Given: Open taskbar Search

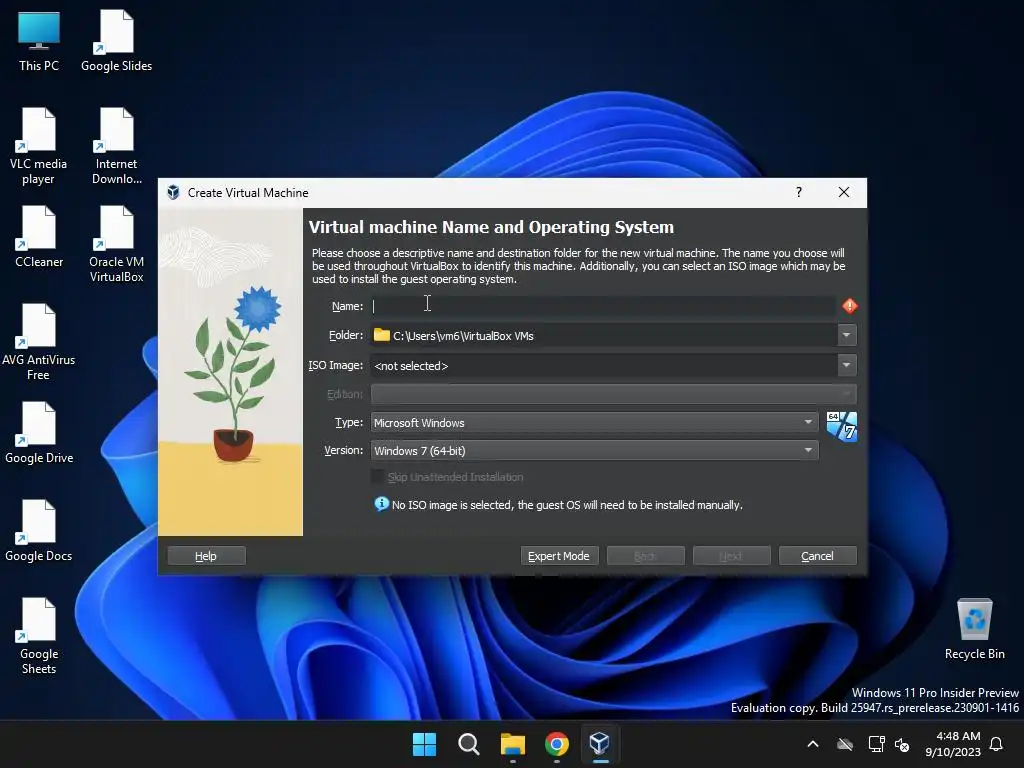Looking at the screenshot, I should (x=468, y=744).
